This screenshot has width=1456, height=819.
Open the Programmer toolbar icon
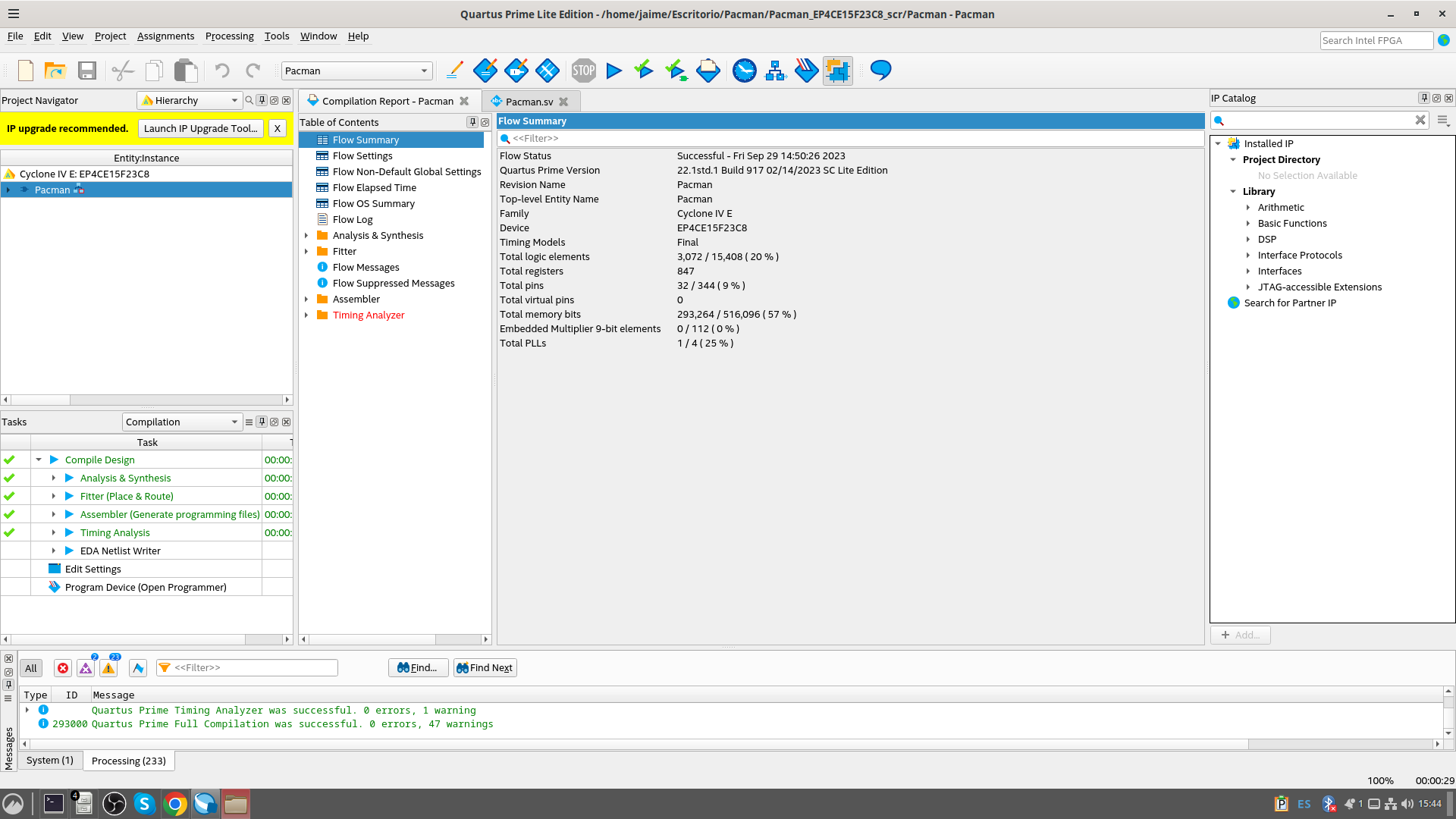tap(806, 71)
